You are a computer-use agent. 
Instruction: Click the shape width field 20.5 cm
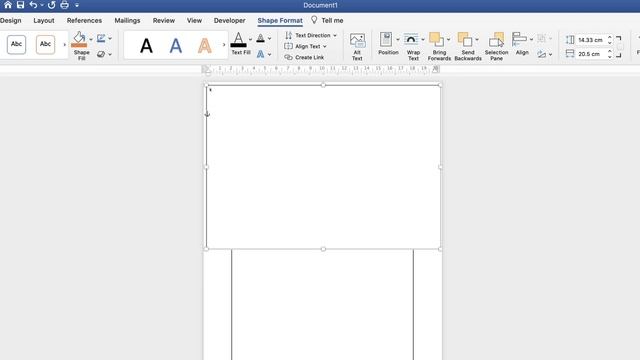coord(590,54)
